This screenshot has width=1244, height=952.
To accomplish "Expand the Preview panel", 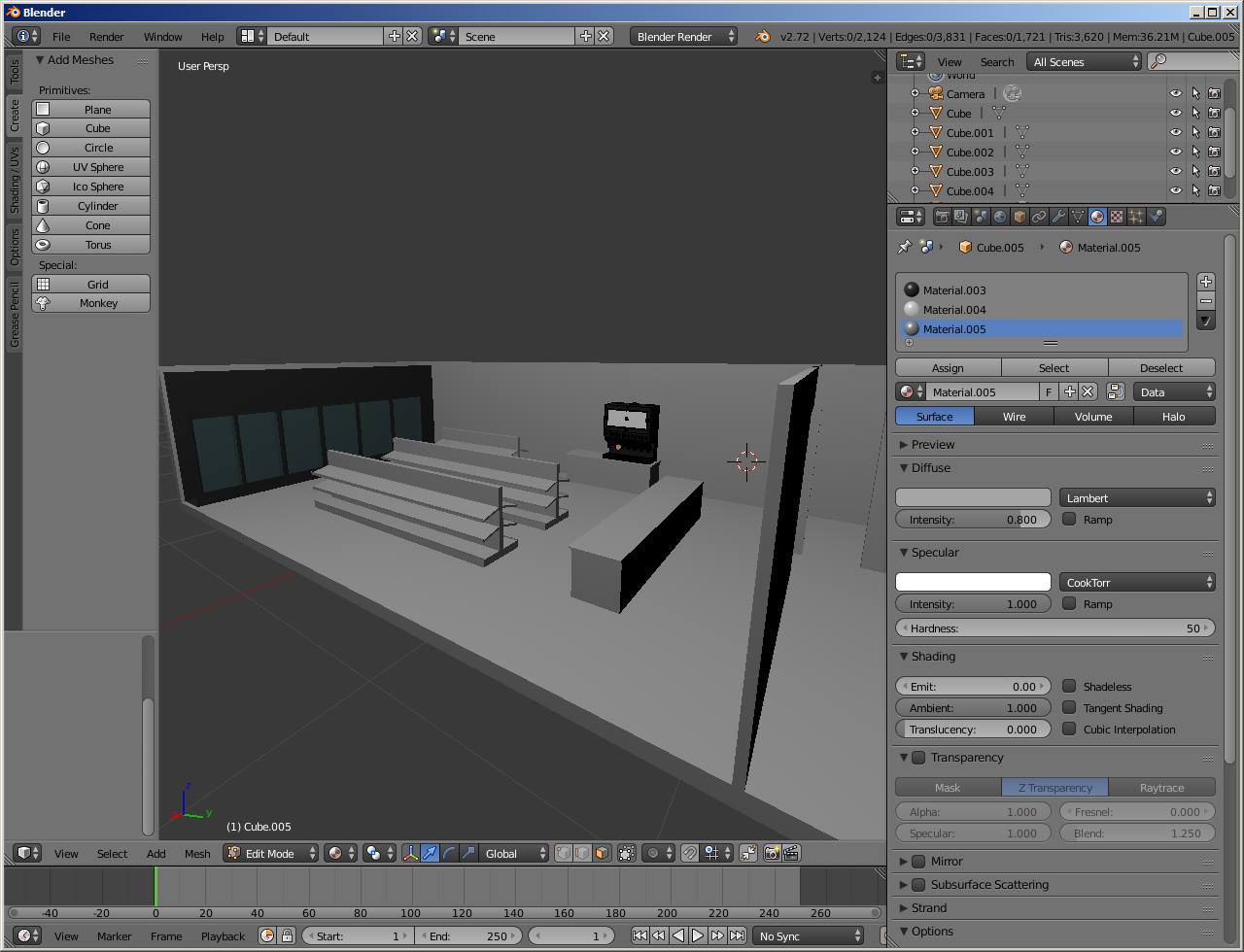I will pyautogui.click(x=904, y=444).
